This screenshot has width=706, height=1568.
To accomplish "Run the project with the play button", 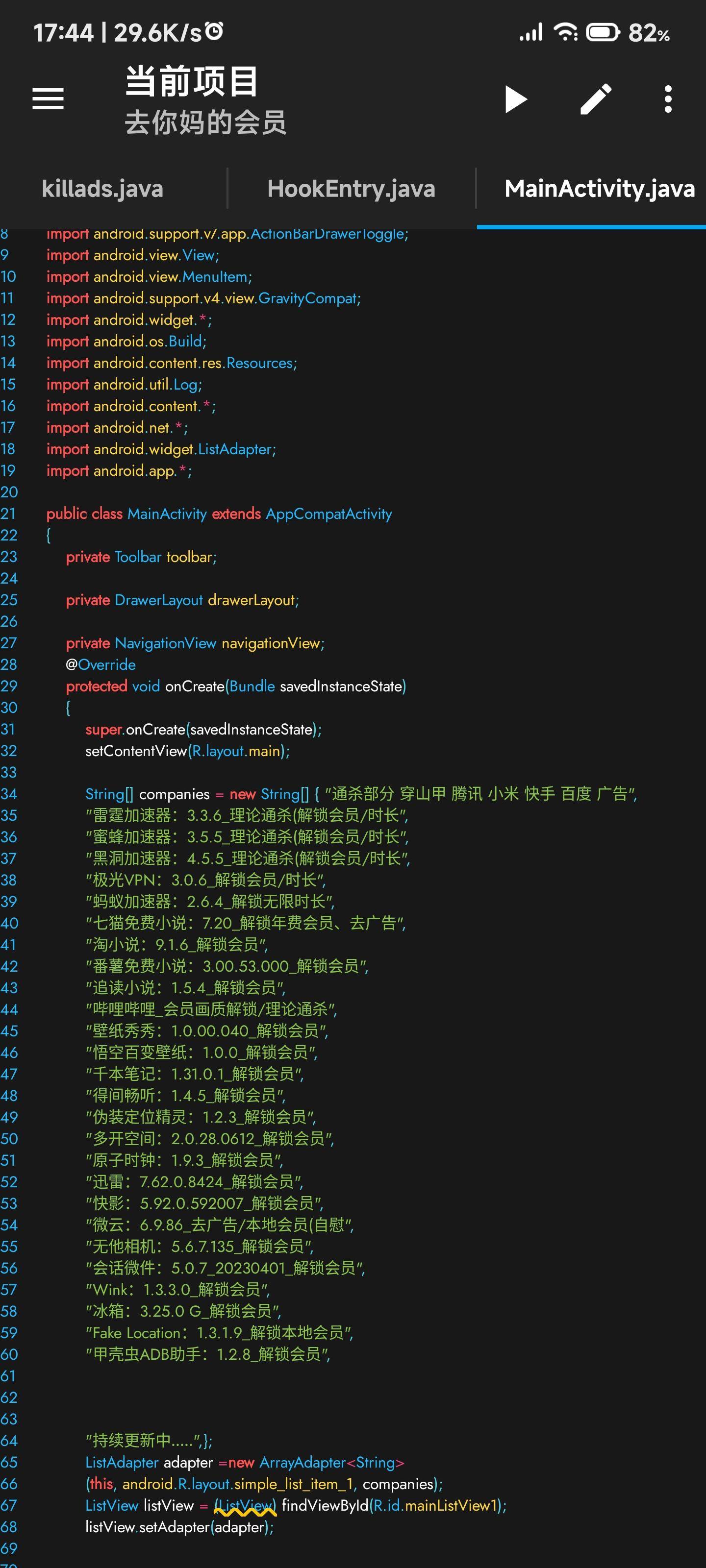I will click(516, 99).
